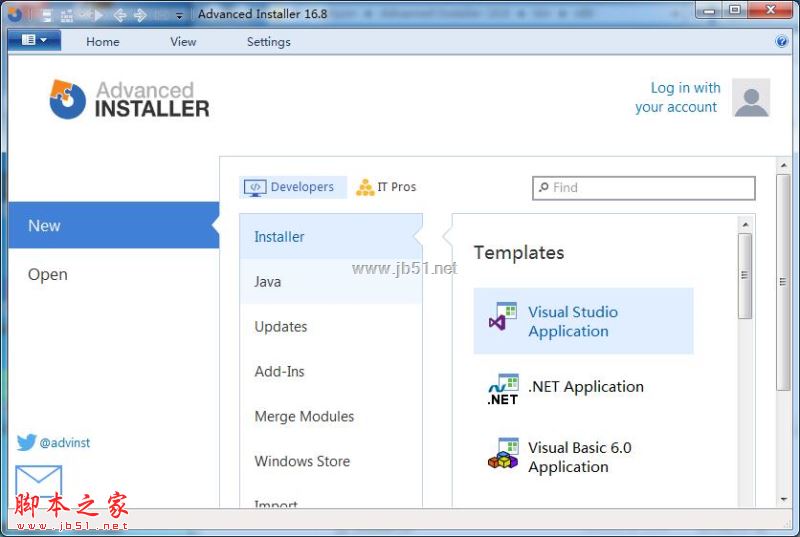Click the Build icon in quick access toolbar

(67, 16)
